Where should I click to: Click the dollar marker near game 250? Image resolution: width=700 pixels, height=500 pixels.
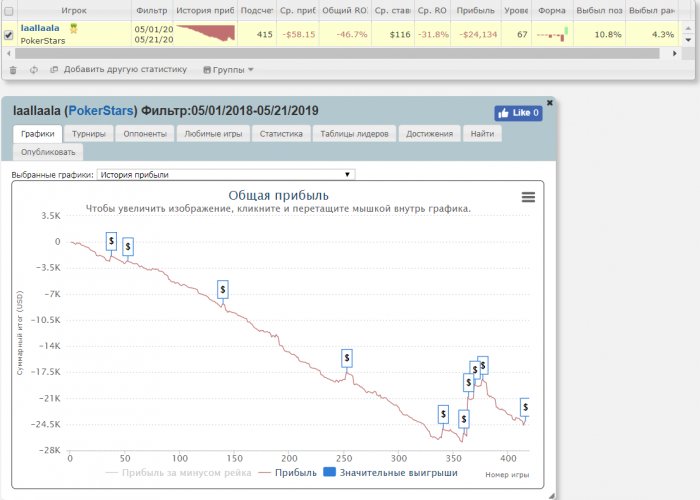click(x=347, y=357)
